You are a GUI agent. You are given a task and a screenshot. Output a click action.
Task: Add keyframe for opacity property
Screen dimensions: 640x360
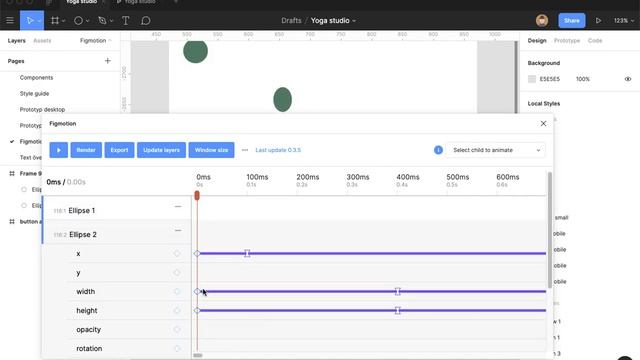point(177,329)
